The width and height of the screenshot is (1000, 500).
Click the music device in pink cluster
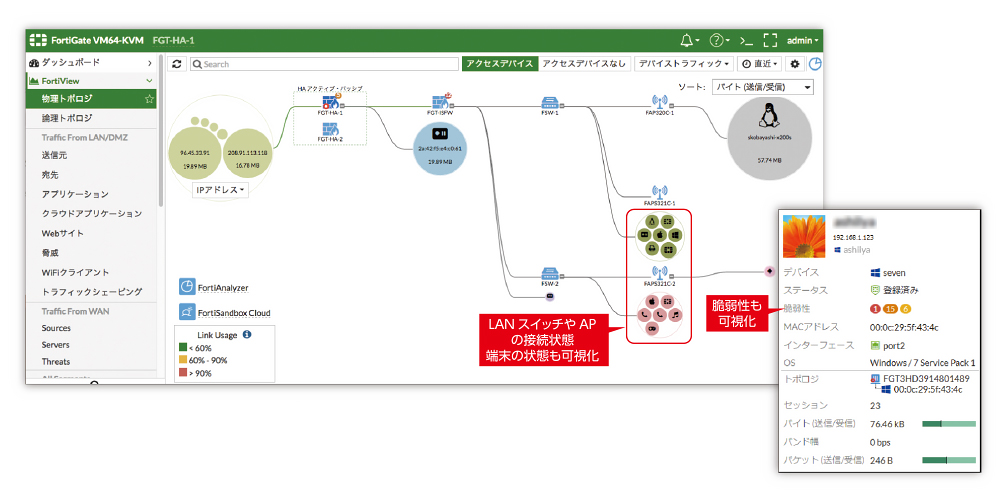(x=674, y=315)
